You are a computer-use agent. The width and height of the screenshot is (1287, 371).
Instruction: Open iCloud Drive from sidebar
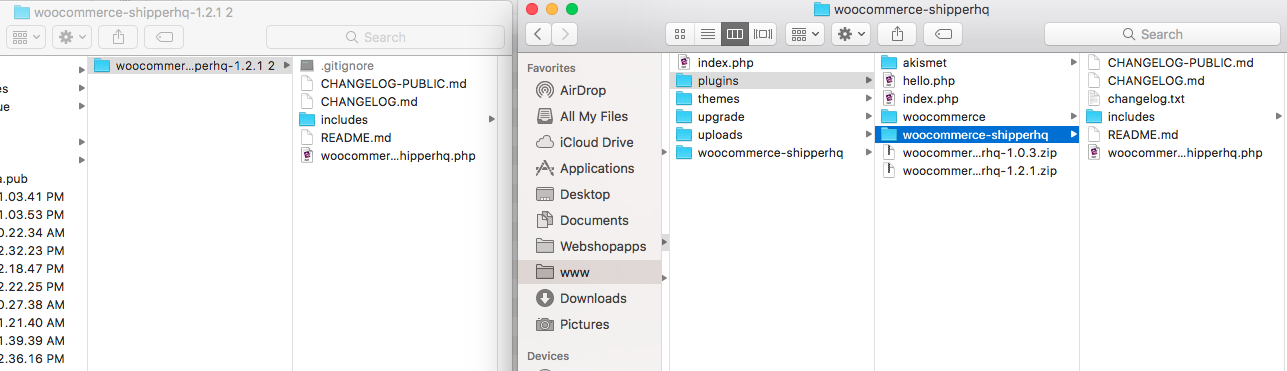596,142
